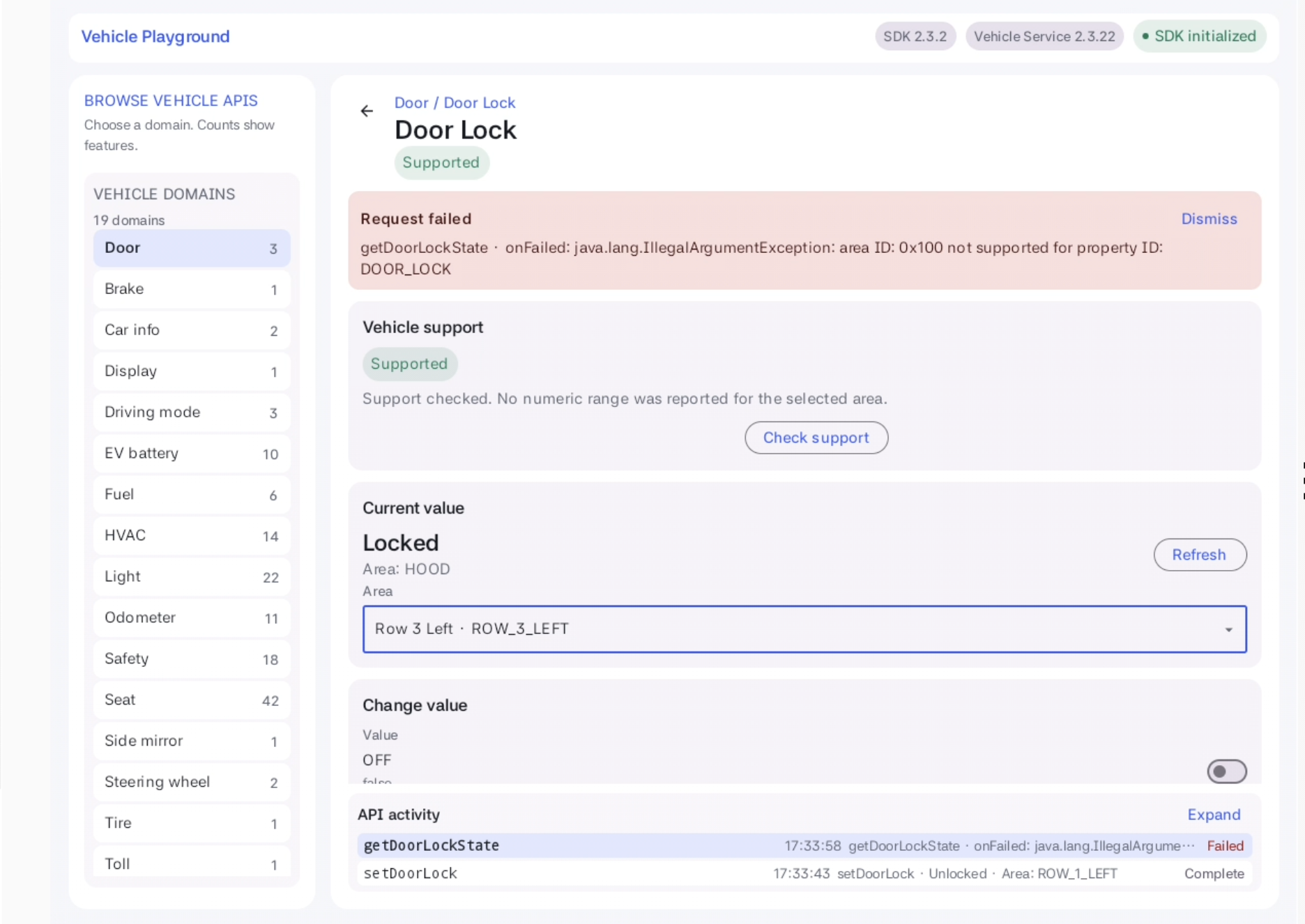Select the setDoorLock activity row
Viewport: 1305px width, 924px height.
[x=804, y=874]
